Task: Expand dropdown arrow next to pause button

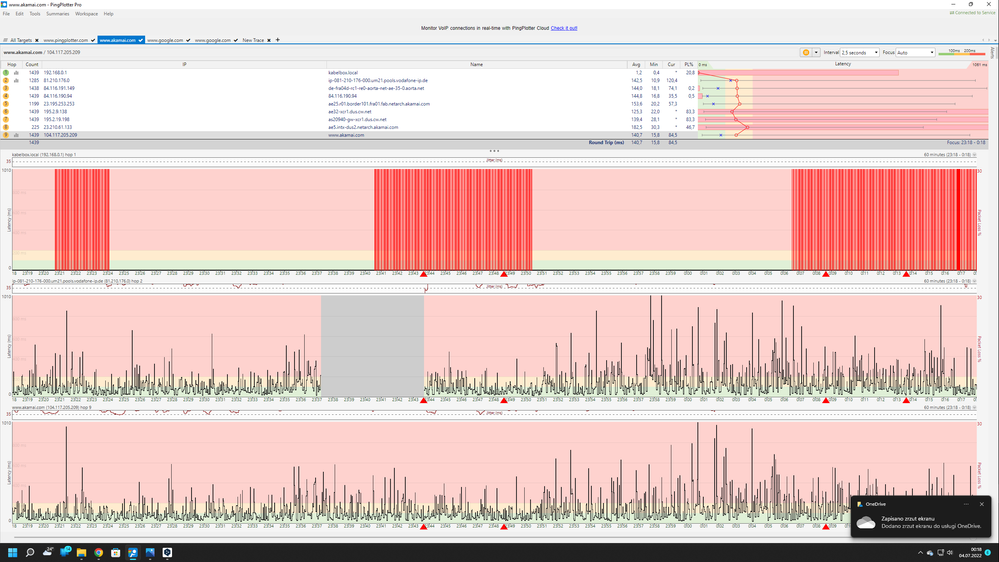Action: pyautogui.click(x=816, y=52)
